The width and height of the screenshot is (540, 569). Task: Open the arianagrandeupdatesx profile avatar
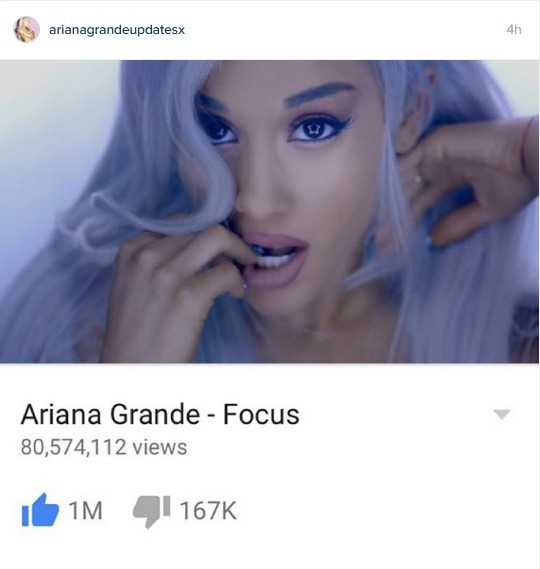tap(26, 29)
